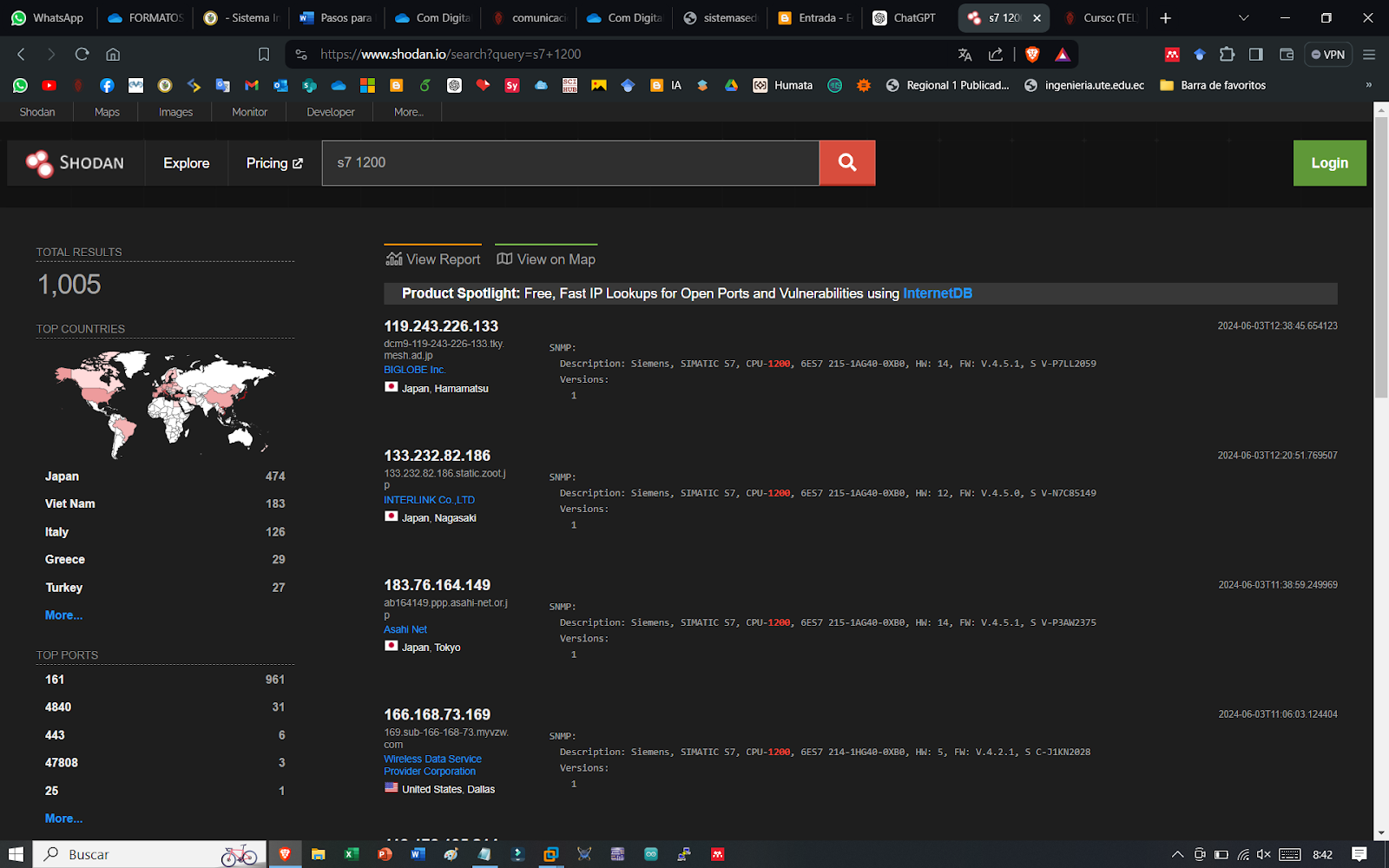
Task: Click the browser home button
Action: [x=113, y=54]
